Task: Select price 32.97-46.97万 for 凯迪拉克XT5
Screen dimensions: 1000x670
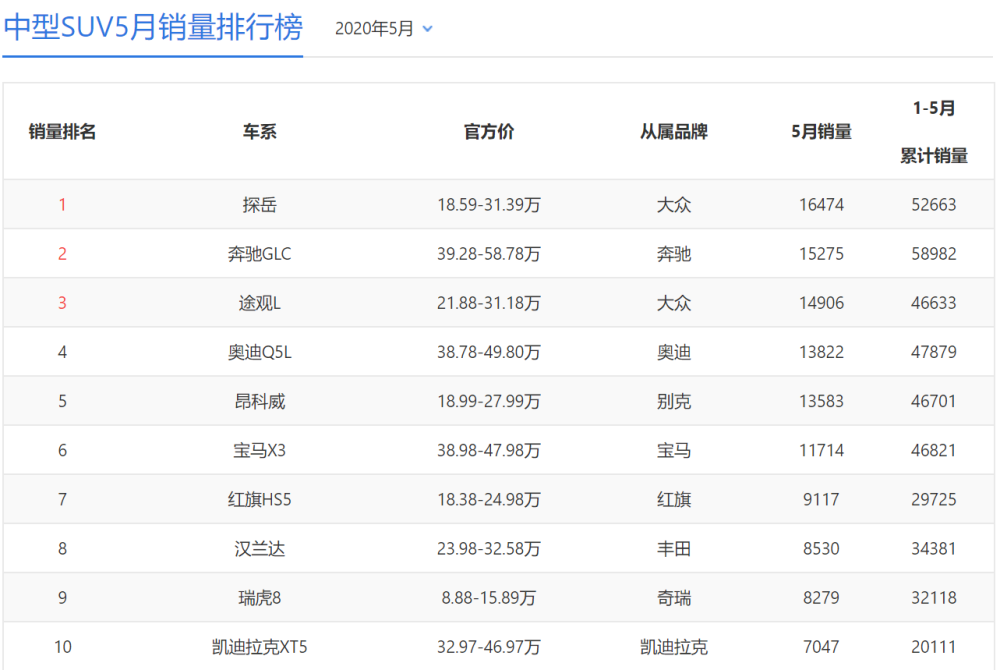Action: (x=489, y=647)
